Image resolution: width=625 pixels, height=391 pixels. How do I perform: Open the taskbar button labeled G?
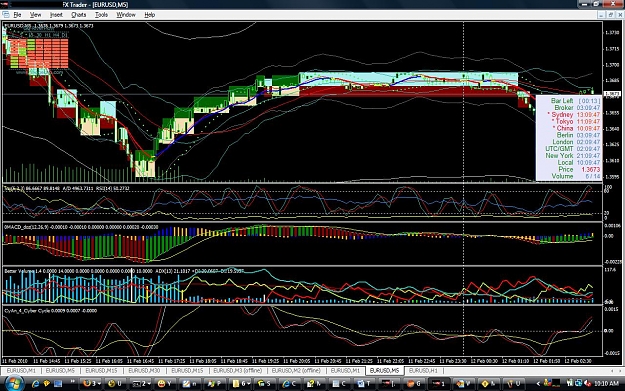[x=414, y=383]
